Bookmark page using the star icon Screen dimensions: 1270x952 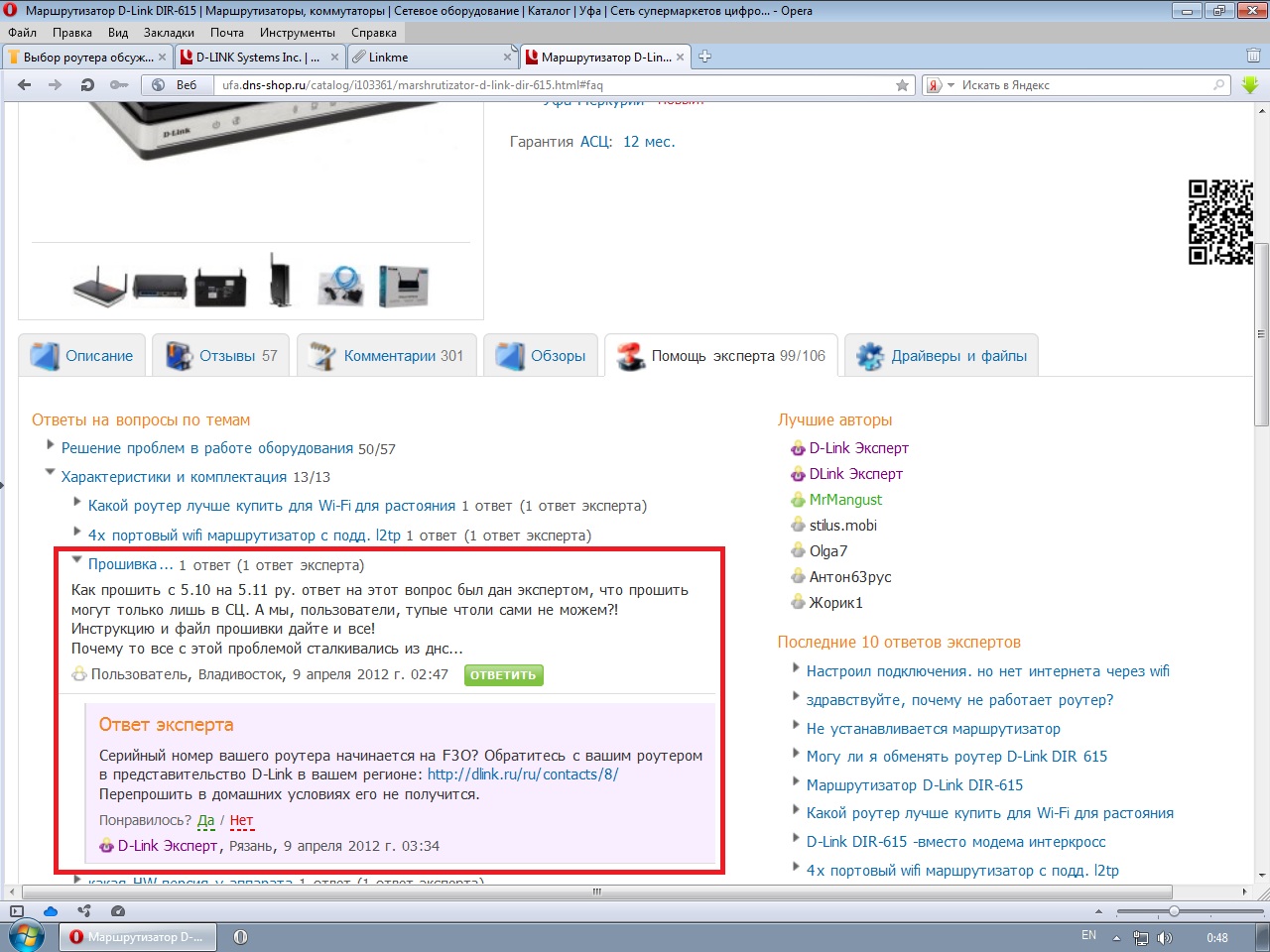click(x=902, y=85)
